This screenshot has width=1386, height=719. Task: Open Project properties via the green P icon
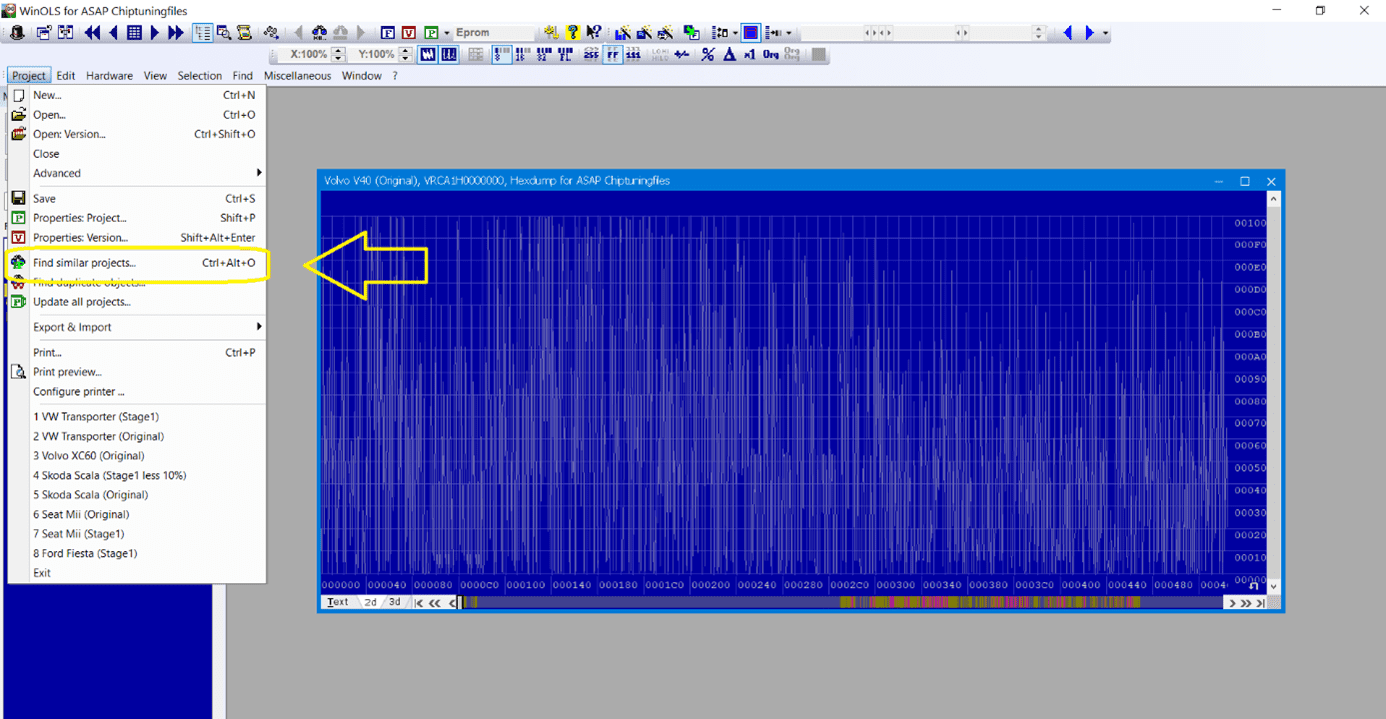pyautogui.click(x=432, y=32)
